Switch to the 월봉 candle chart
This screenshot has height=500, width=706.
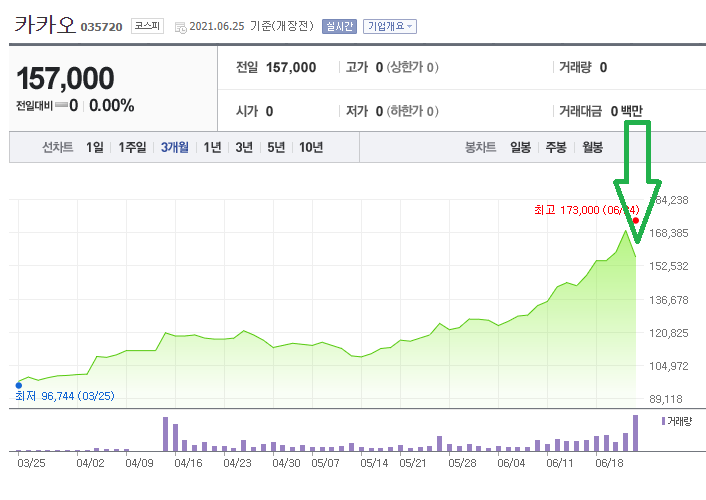[593, 147]
